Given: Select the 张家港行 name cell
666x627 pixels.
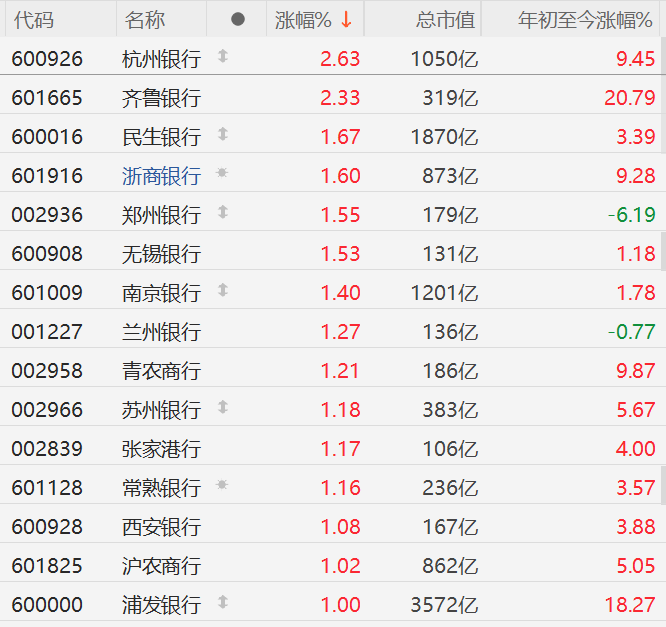Looking at the screenshot, I should pyautogui.click(x=161, y=449).
